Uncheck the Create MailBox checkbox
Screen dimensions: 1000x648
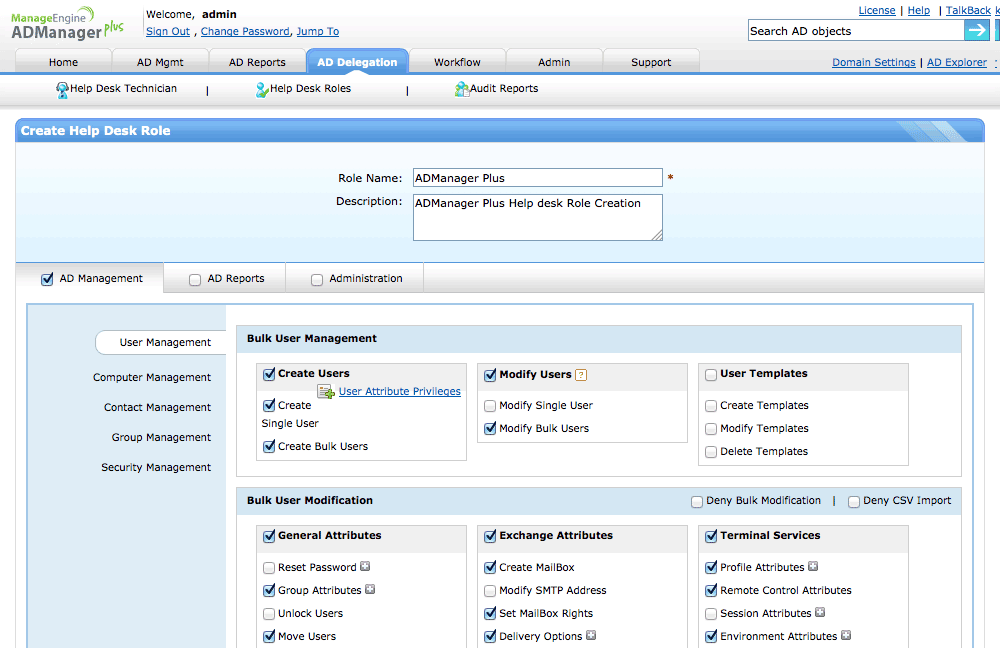coord(490,568)
